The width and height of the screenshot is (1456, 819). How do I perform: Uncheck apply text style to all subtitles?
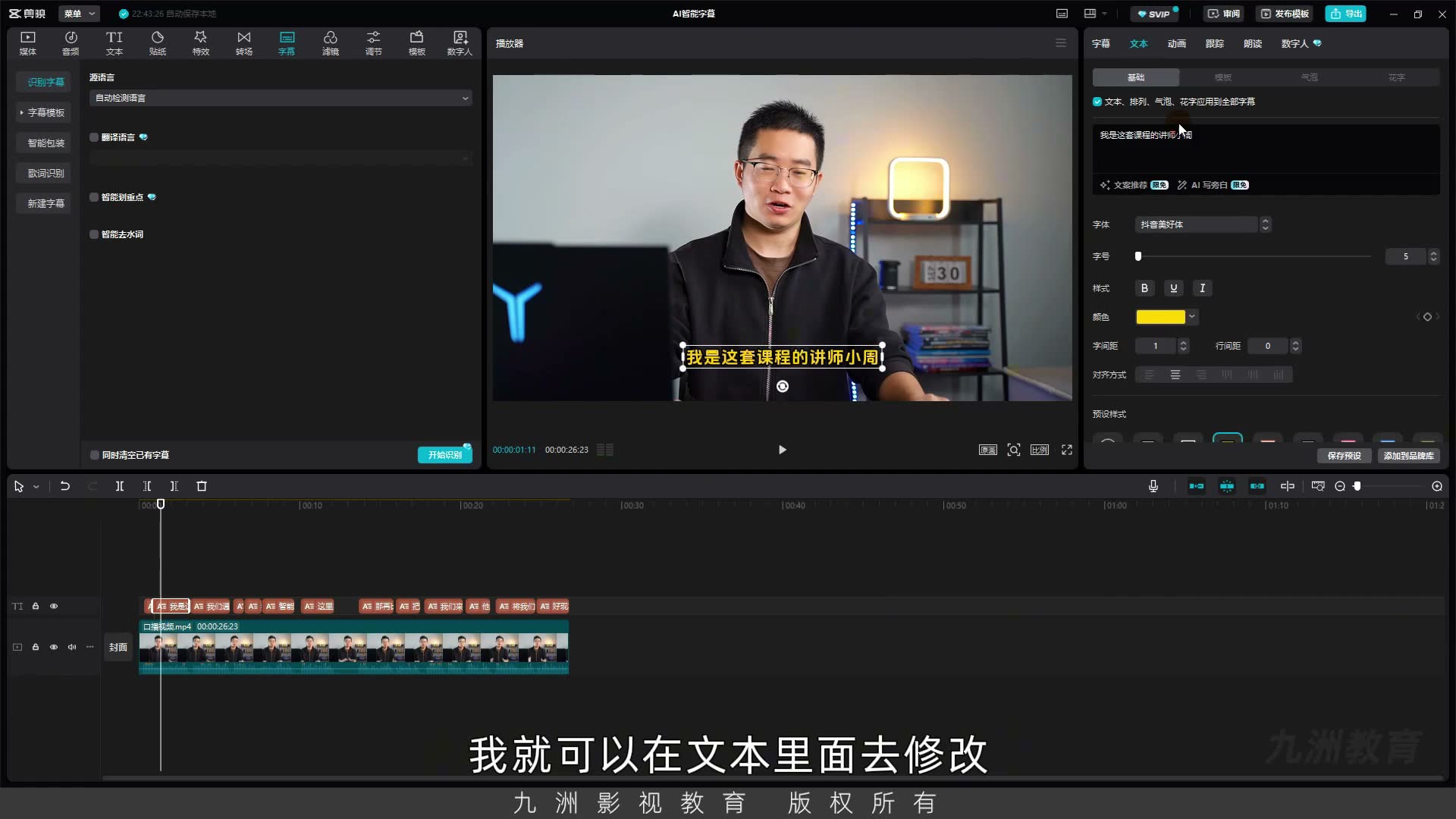(1097, 102)
